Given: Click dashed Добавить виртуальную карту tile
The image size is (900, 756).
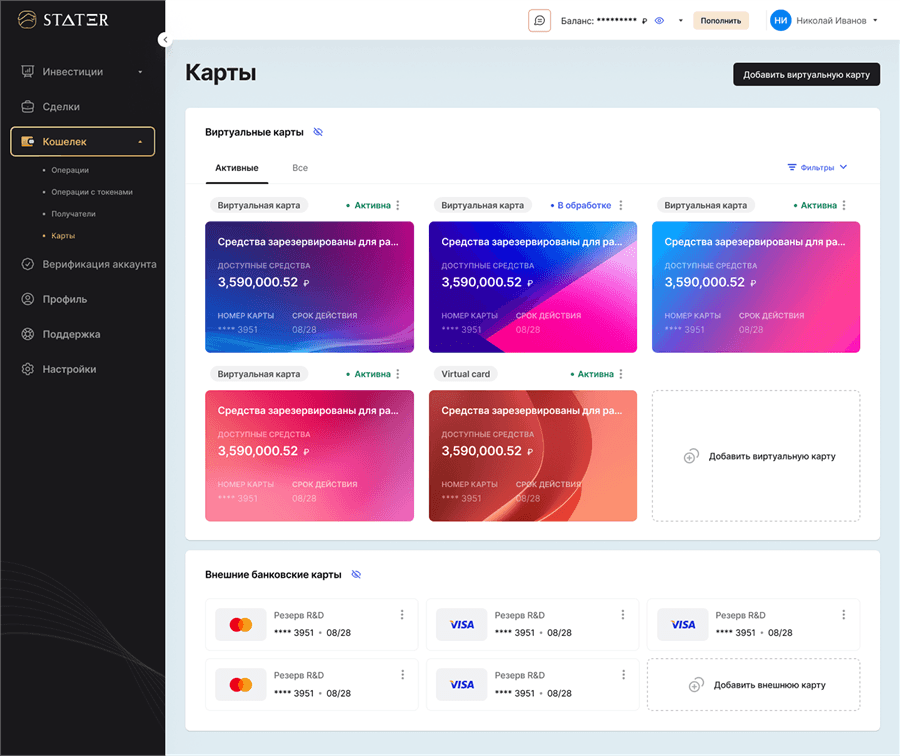Looking at the screenshot, I should (x=756, y=456).
